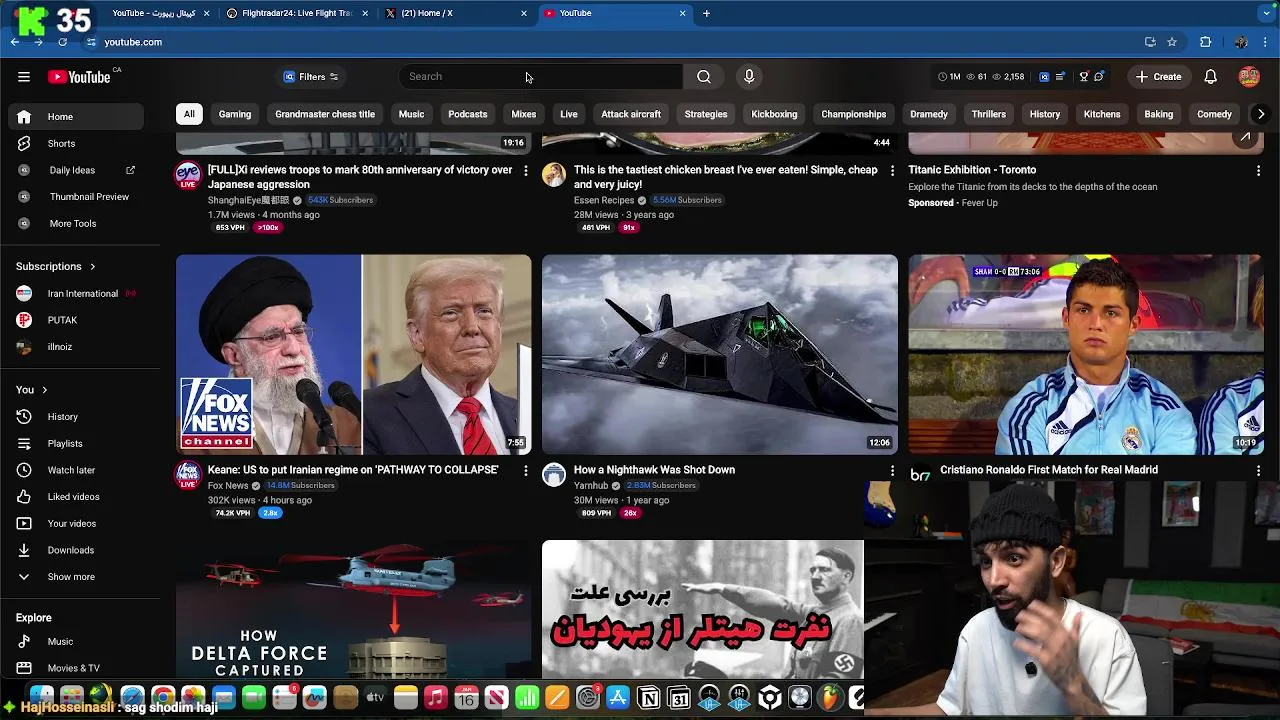
Task: Open options menu for Cristiano Ronaldo video
Action: (x=1258, y=471)
